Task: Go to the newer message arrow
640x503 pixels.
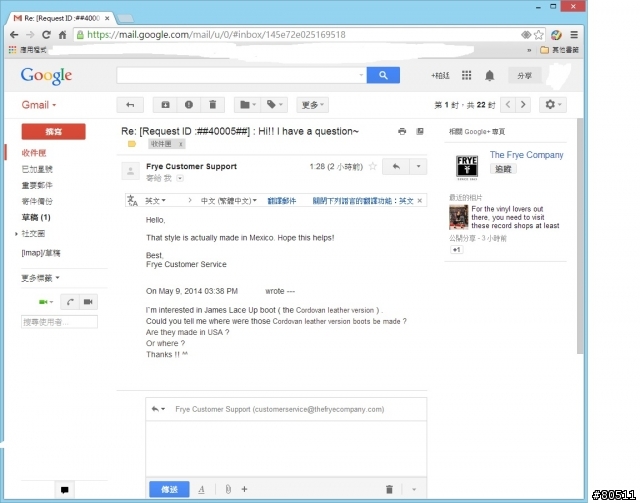Action: coord(508,105)
